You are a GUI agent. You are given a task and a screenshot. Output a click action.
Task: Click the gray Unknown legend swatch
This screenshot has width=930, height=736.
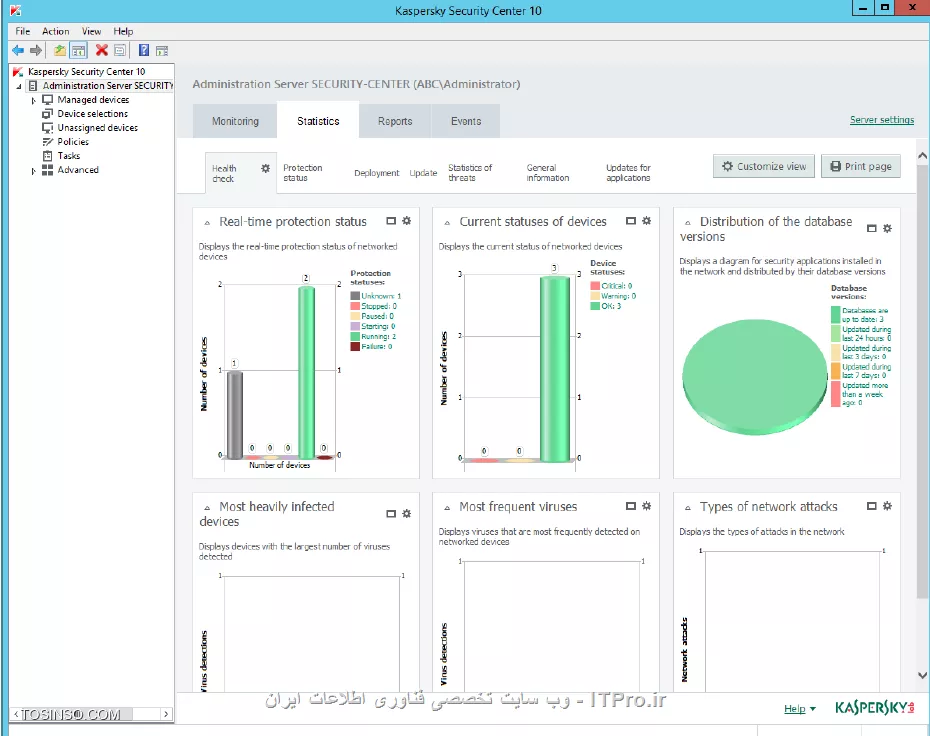(x=355, y=296)
